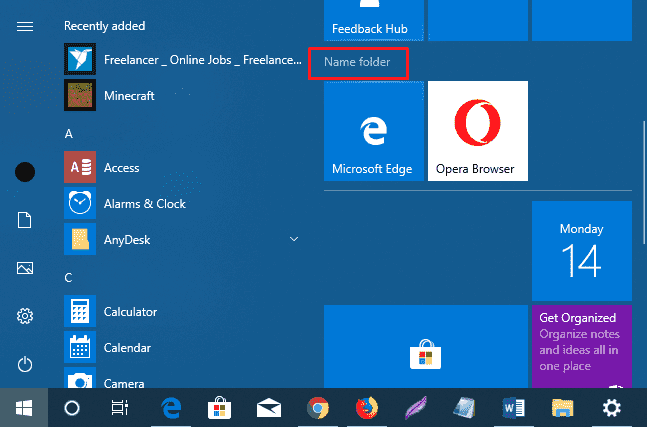Open the notepad app on the taskbar
This screenshot has height=427, width=647.
click(x=464, y=408)
